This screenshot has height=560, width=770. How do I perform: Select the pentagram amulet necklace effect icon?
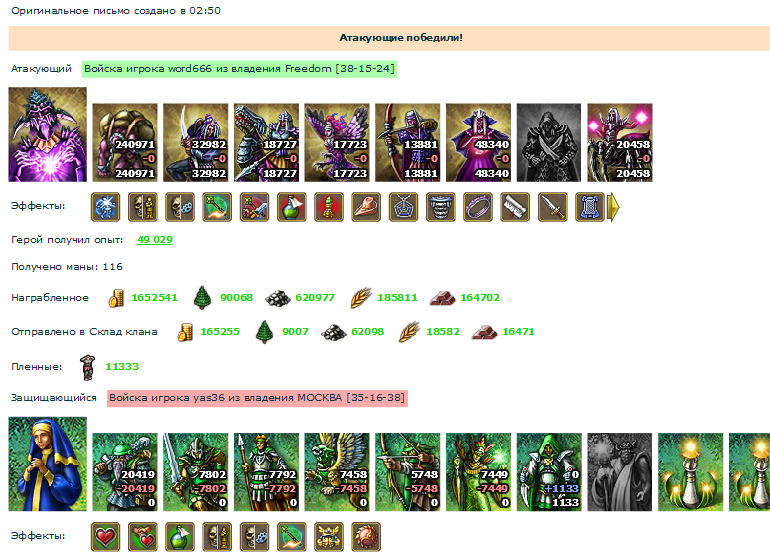point(403,207)
